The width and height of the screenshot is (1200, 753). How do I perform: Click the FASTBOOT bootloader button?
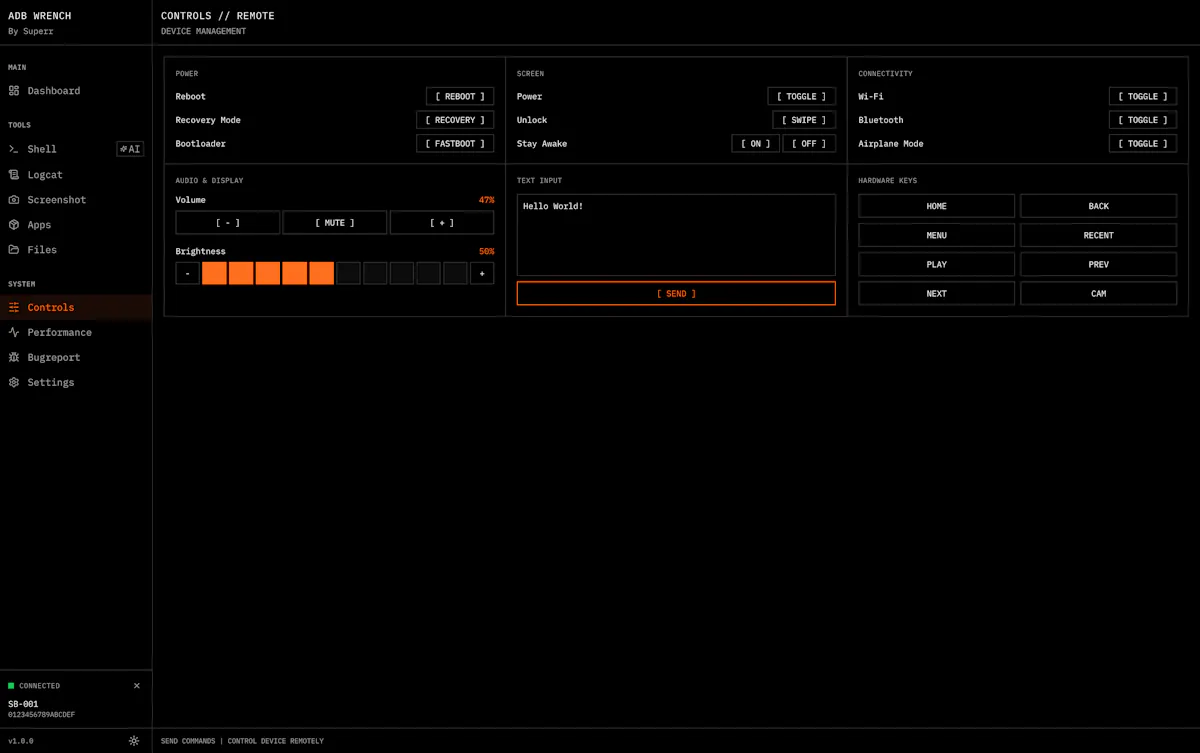(x=455, y=144)
